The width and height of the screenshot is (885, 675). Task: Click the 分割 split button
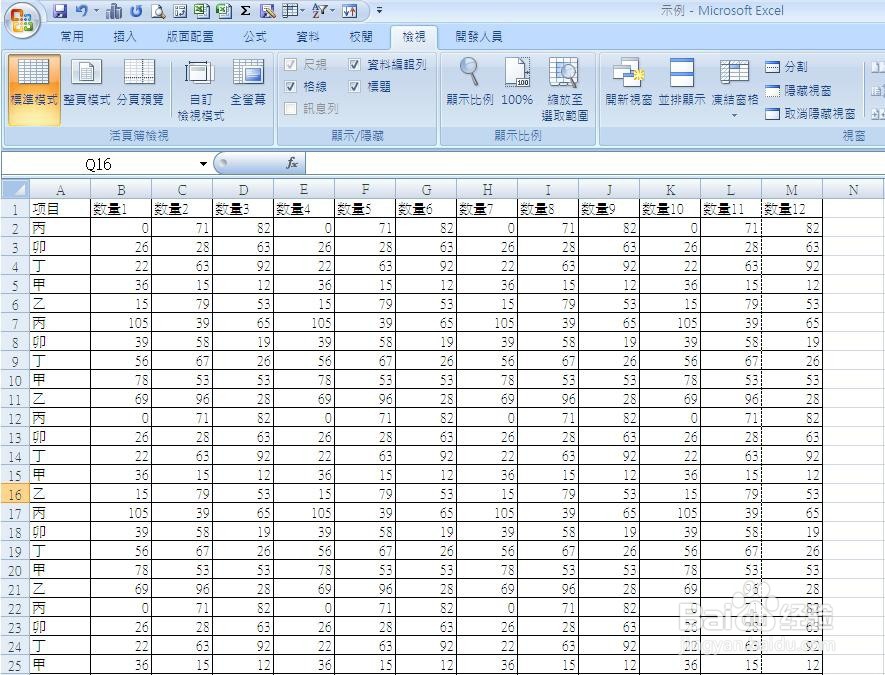(786, 67)
